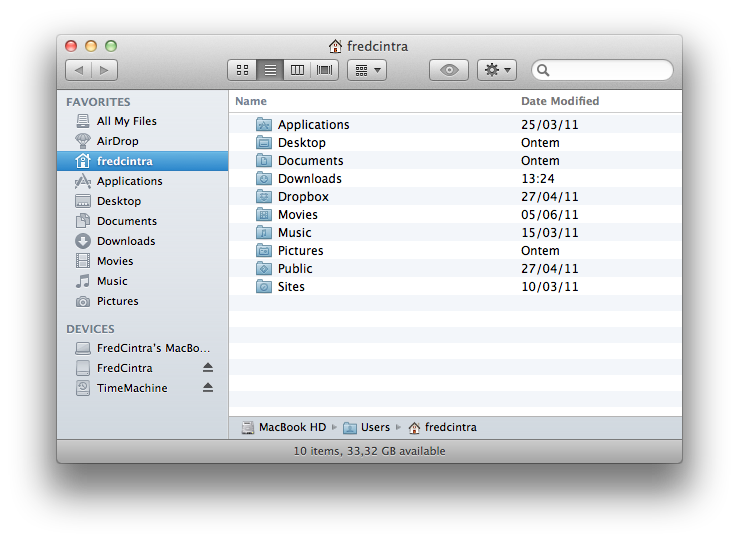Click the 05/06/11 date for Movies
Viewport: 739px width, 542px height.
pyautogui.click(x=550, y=214)
